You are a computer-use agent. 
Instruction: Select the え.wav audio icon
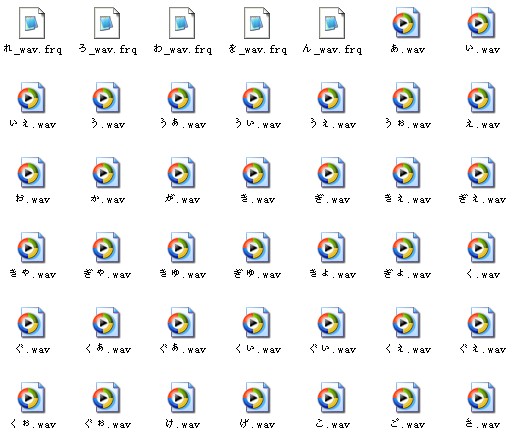tap(482, 97)
